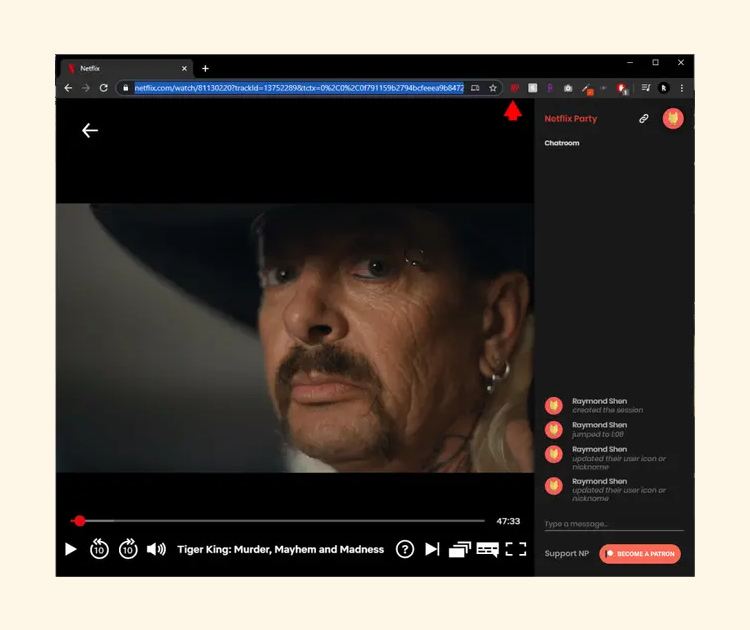Open the Chrome profile avatar
The height and width of the screenshot is (630, 750).
(663, 88)
